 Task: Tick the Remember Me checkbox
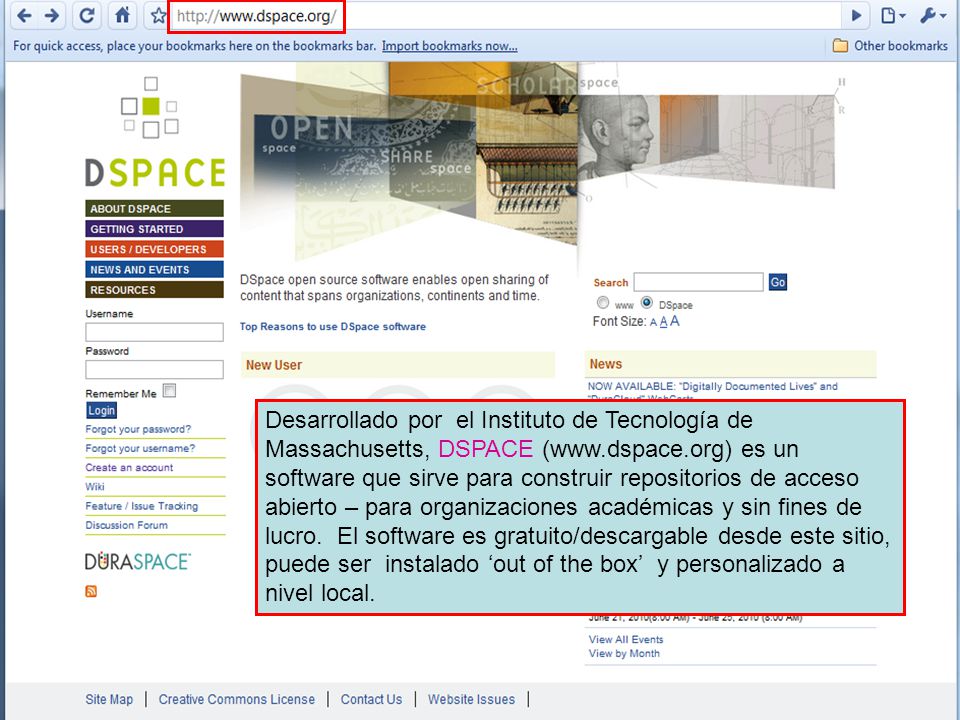tap(170, 391)
